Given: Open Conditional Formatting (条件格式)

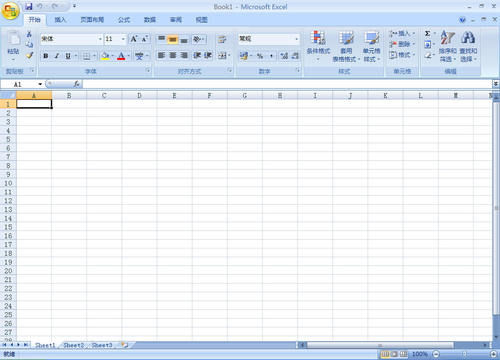Looking at the screenshot, I should coord(318,46).
